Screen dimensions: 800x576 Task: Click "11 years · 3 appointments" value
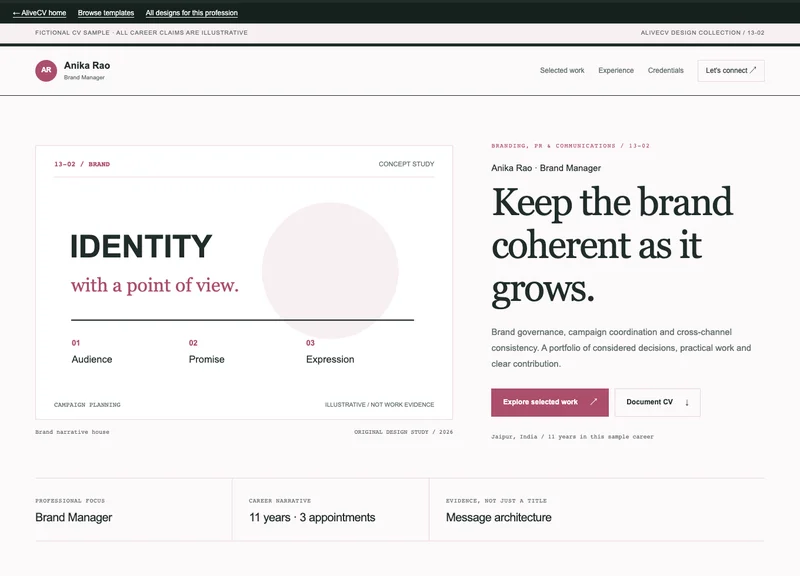312,517
